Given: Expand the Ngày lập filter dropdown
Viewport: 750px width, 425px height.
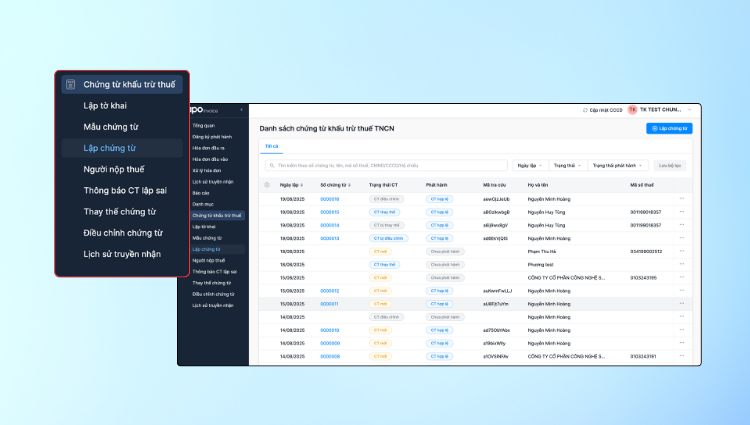Looking at the screenshot, I should click(529, 165).
